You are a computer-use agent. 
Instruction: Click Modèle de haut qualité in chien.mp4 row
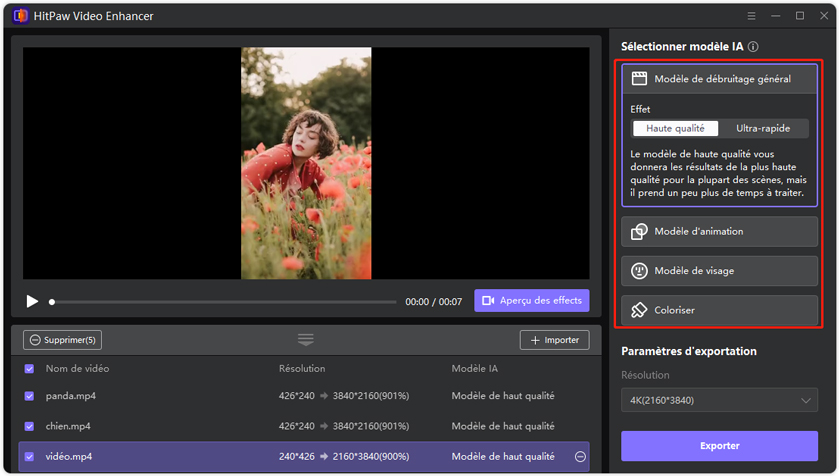point(503,426)
